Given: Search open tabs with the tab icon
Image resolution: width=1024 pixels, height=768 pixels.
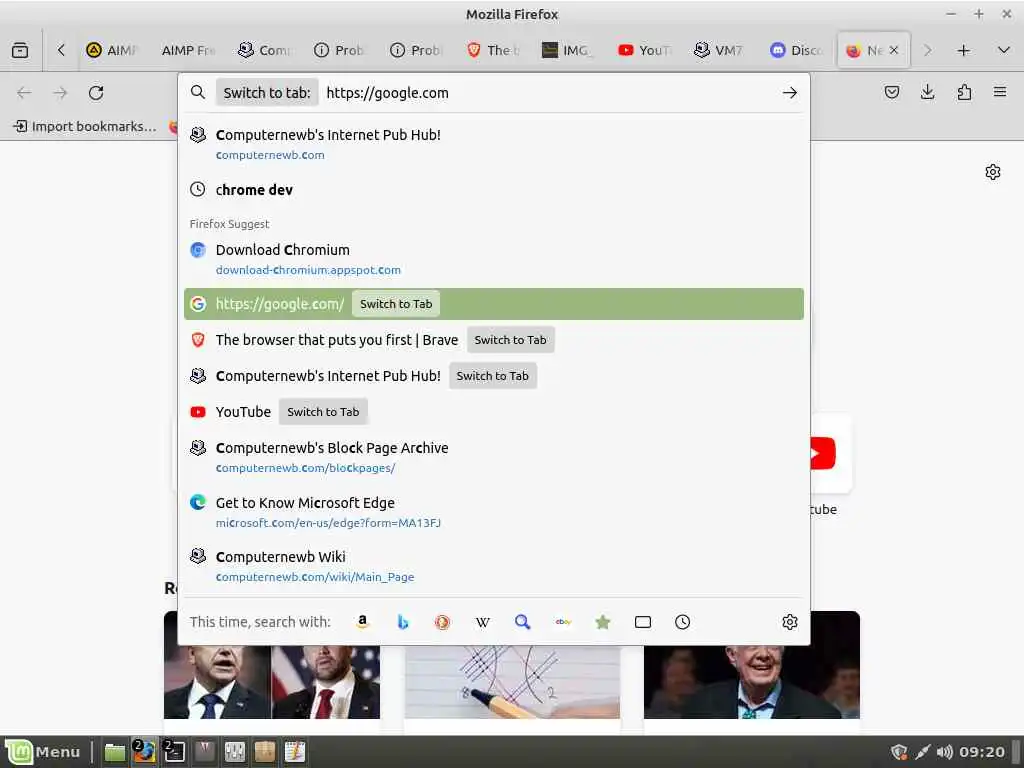Looking at the screenshot, I should [x=643, y=622].
